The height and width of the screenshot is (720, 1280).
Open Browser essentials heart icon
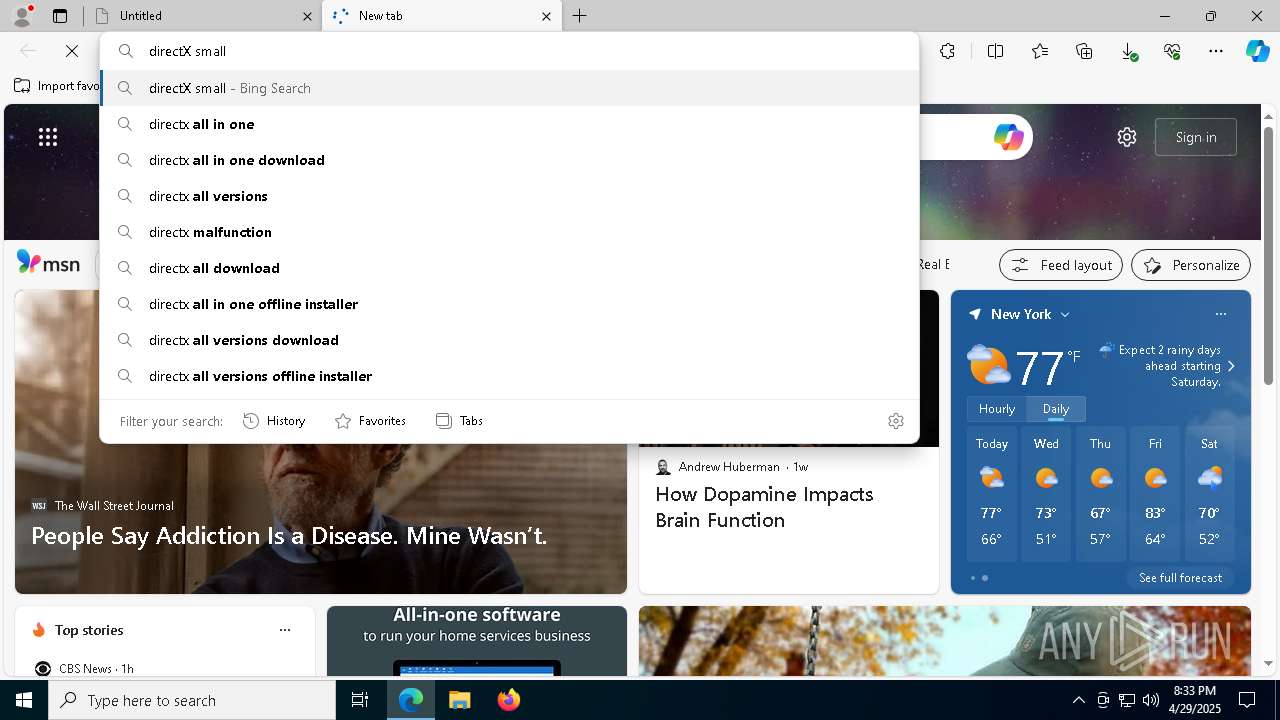1172,51
